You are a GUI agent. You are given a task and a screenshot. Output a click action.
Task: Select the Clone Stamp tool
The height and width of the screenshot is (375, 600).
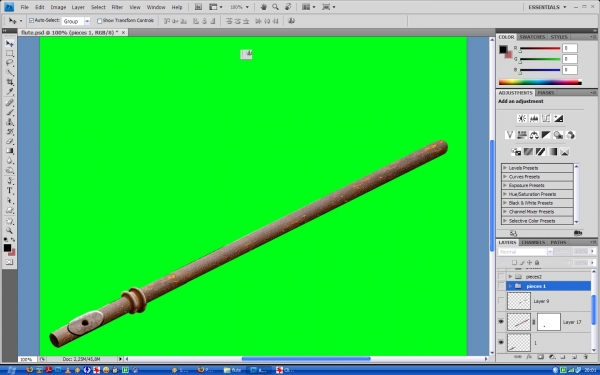(x=10, y=122)
